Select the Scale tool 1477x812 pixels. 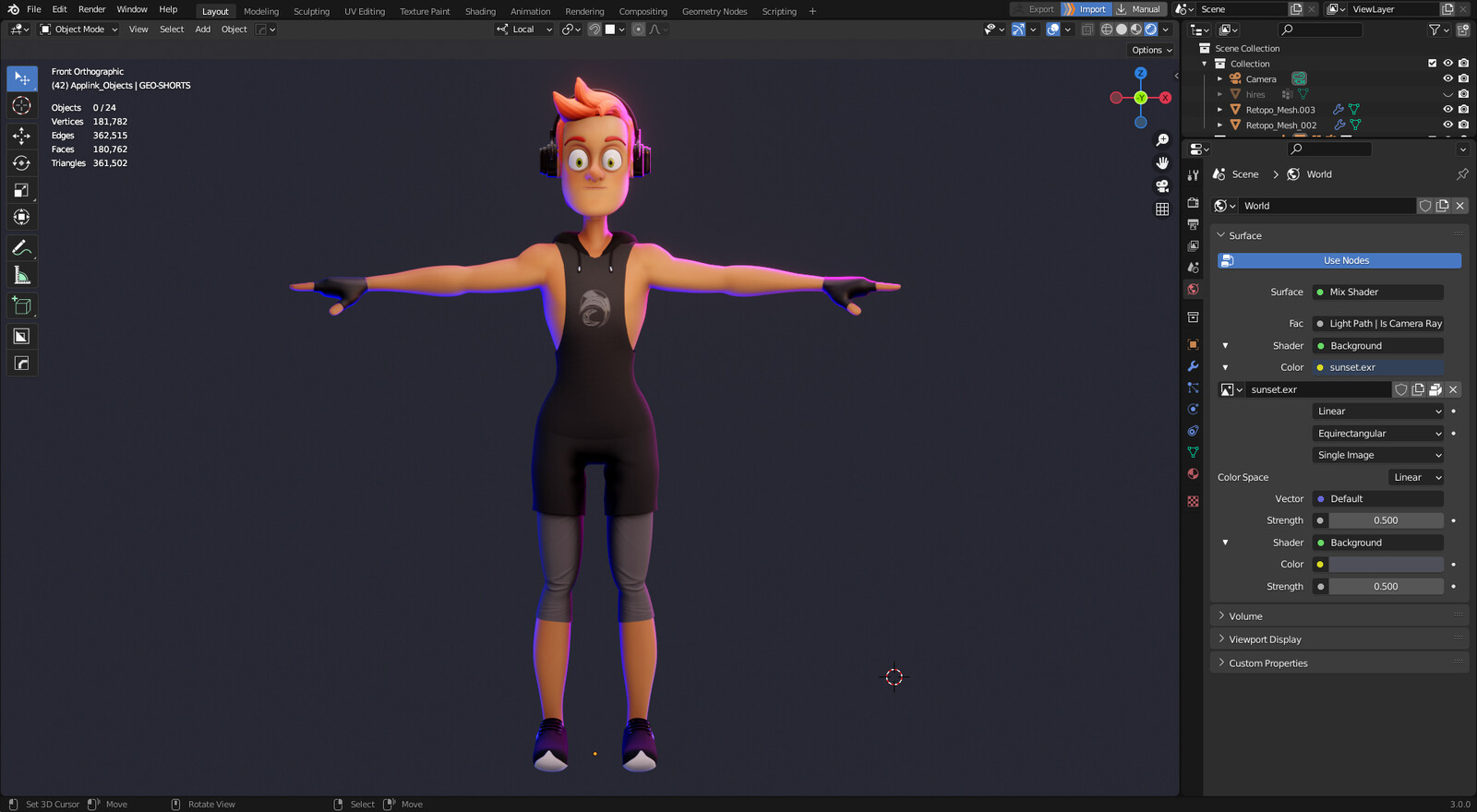point(22,190)
